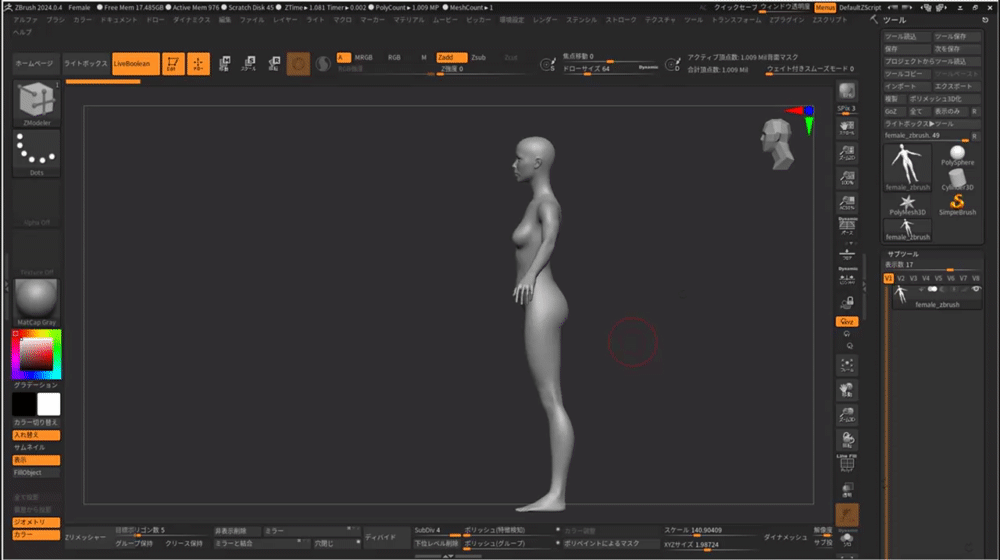Click the ディバイド (Divide) button

(386, 537)
